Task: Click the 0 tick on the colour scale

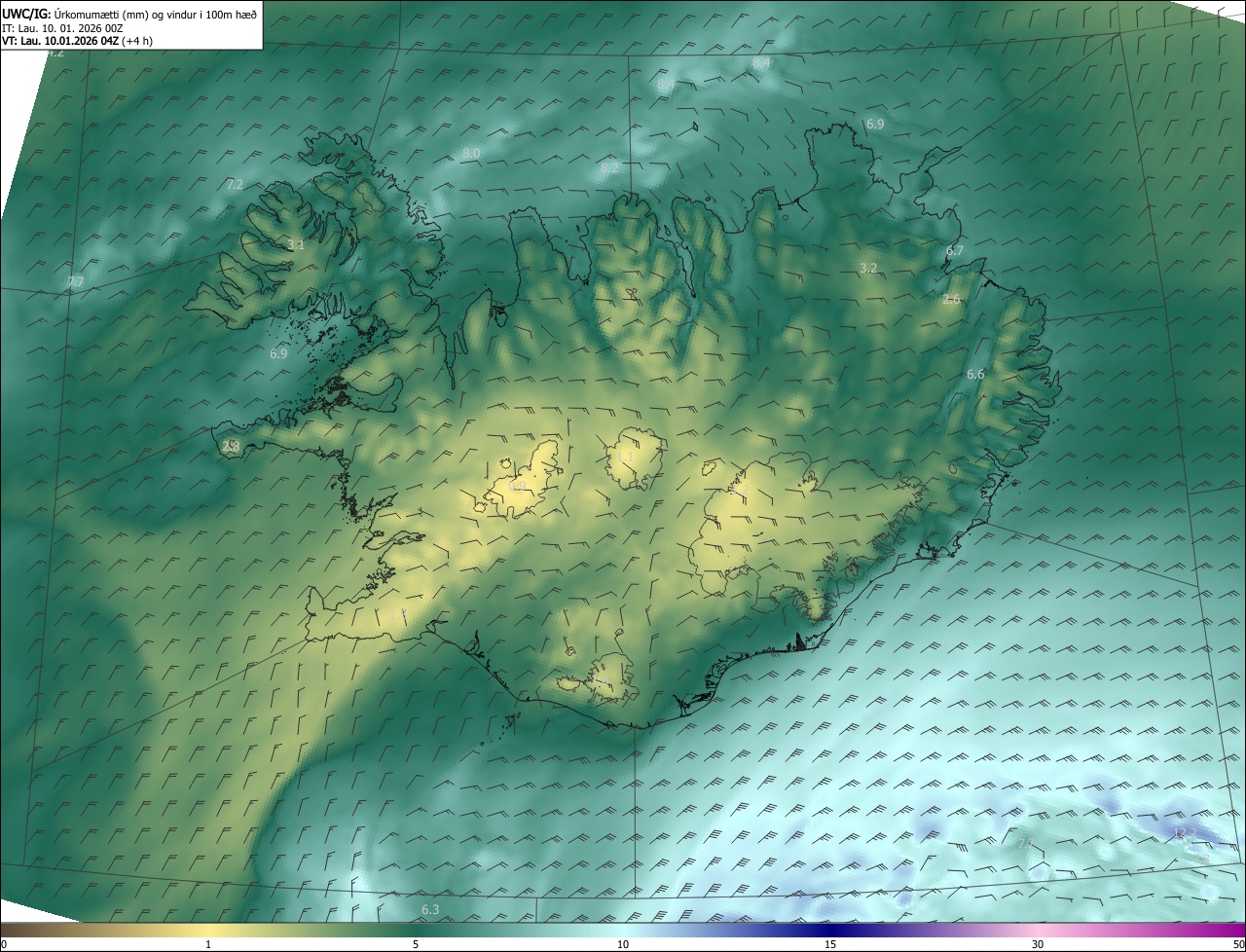Action: pos(4,945)
